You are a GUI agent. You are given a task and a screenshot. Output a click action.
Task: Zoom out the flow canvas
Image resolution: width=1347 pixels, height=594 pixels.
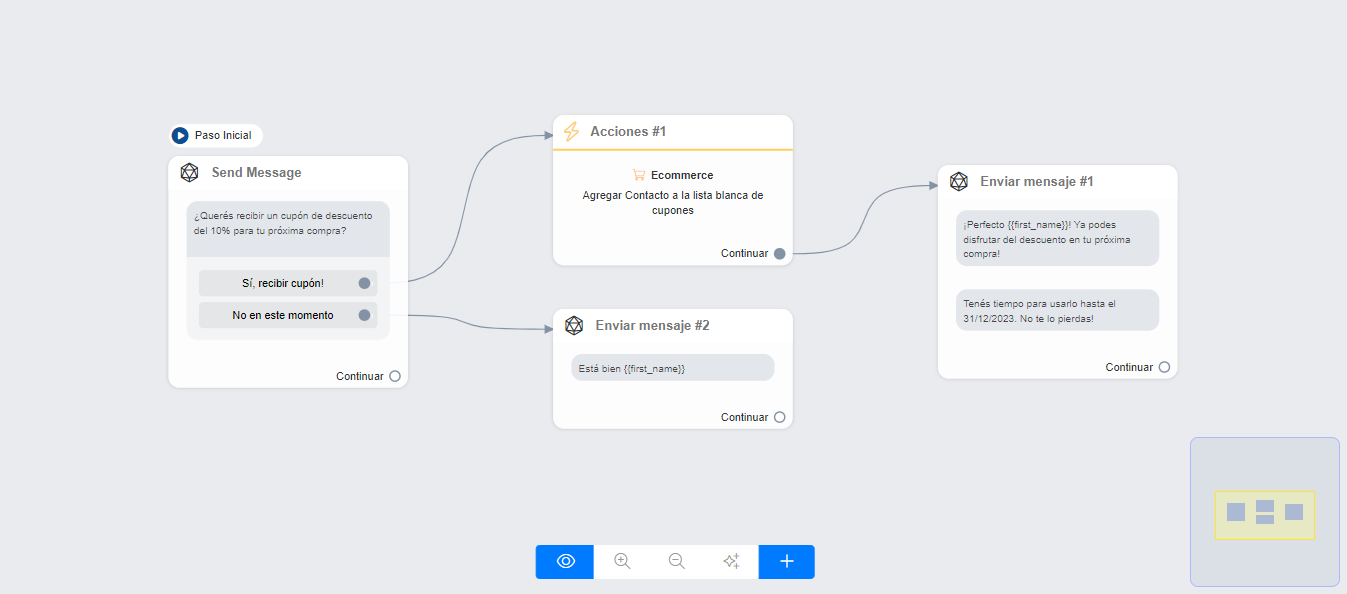pyautogui.click(x=677, y=561)
